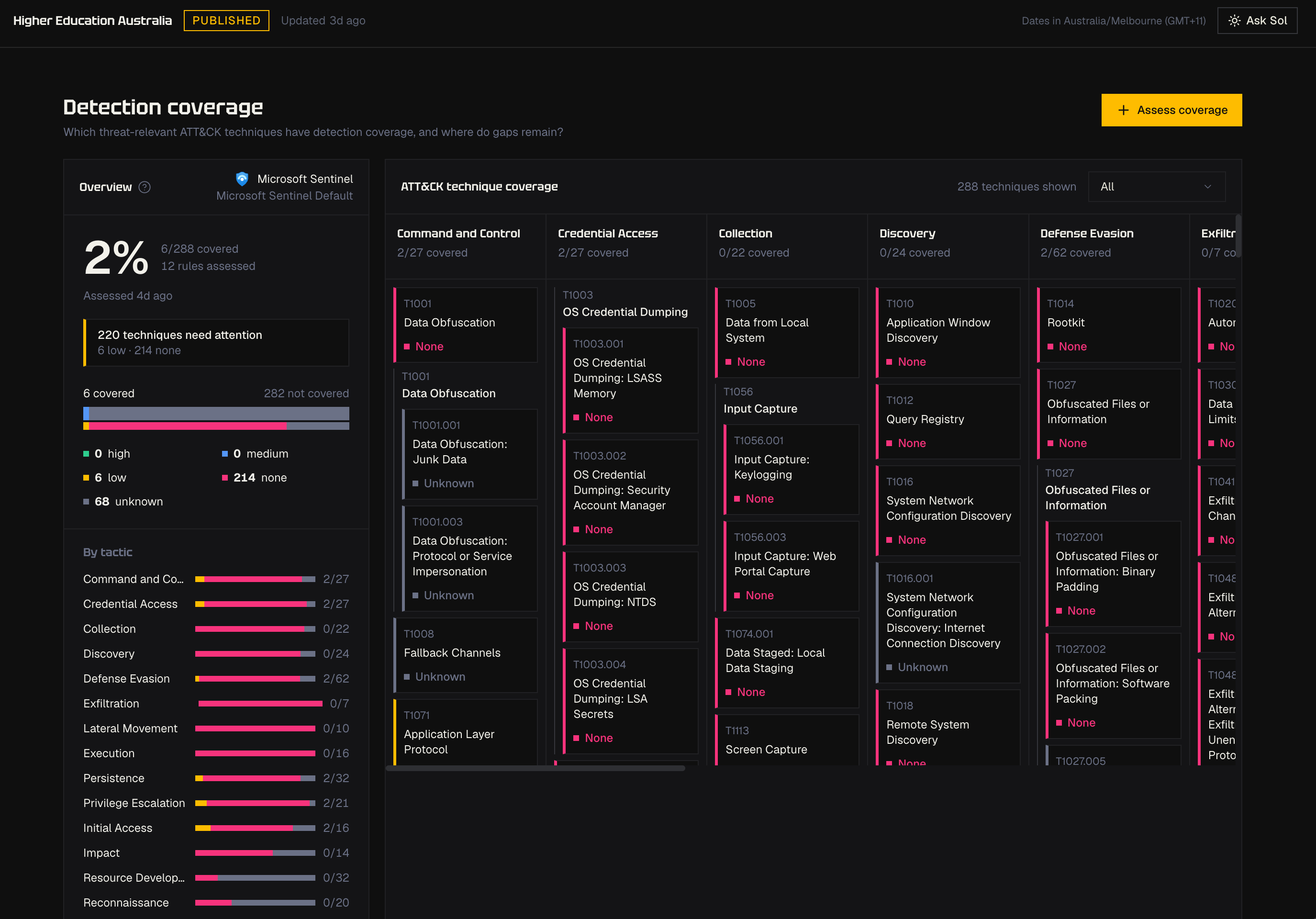The image size is (1316, 919).
Task: Open T1056.001 Keylogging technique card
Action: click(x=792, y=470)
